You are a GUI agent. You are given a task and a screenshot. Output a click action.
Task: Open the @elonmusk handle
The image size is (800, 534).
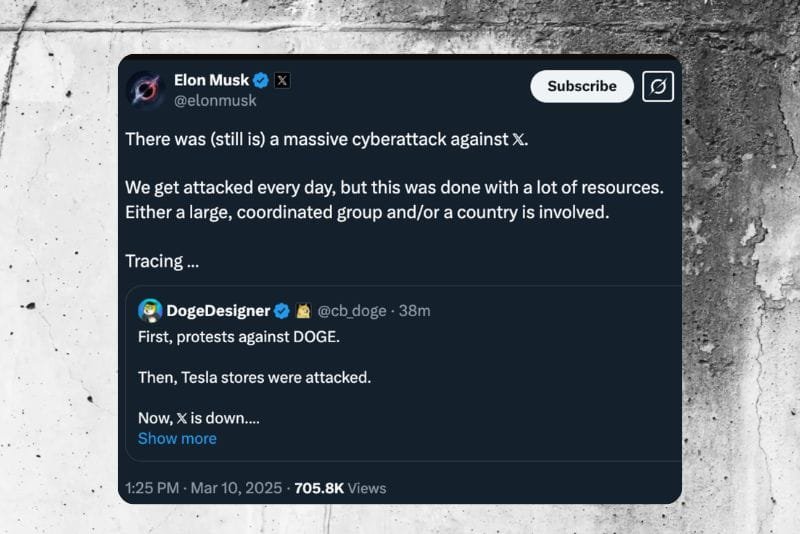click(x=215, y=100)
